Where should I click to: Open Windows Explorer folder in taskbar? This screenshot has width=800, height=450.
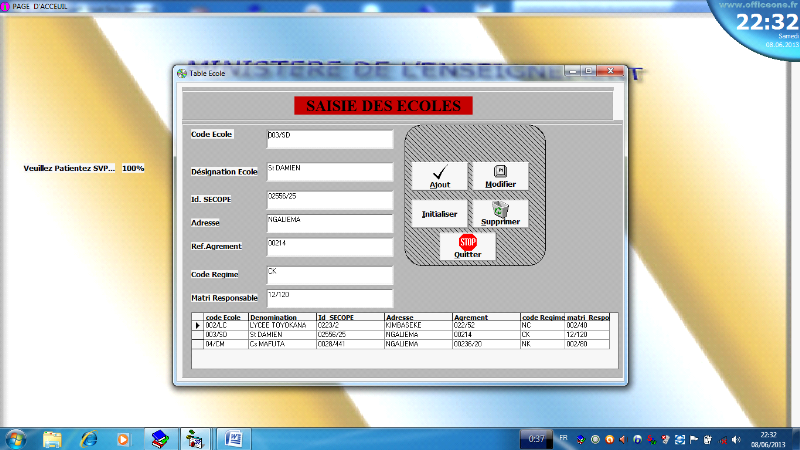click(x=52, y=438)
